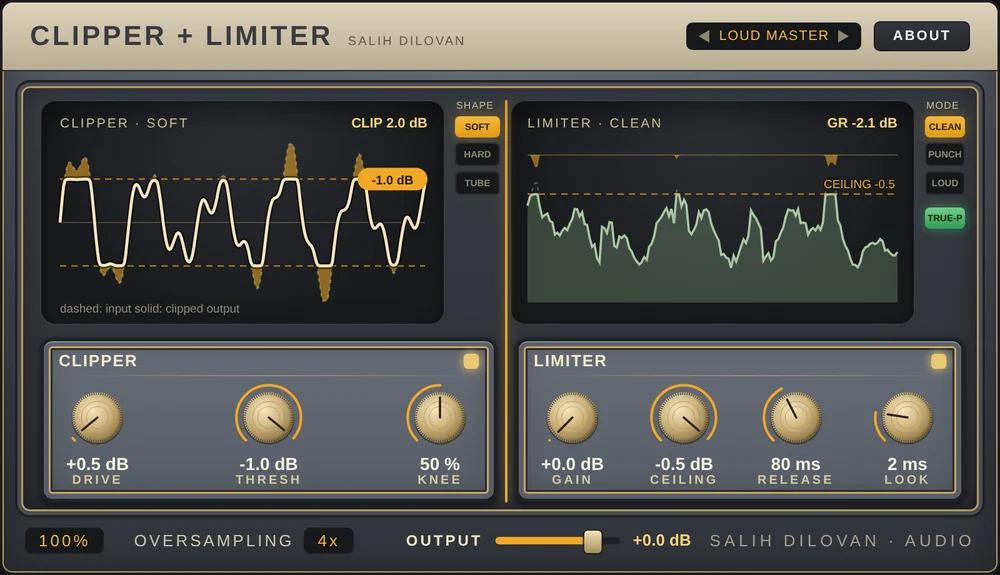
Task: Click the limiter +0.0 dB gain value
Action: [572, 464]
